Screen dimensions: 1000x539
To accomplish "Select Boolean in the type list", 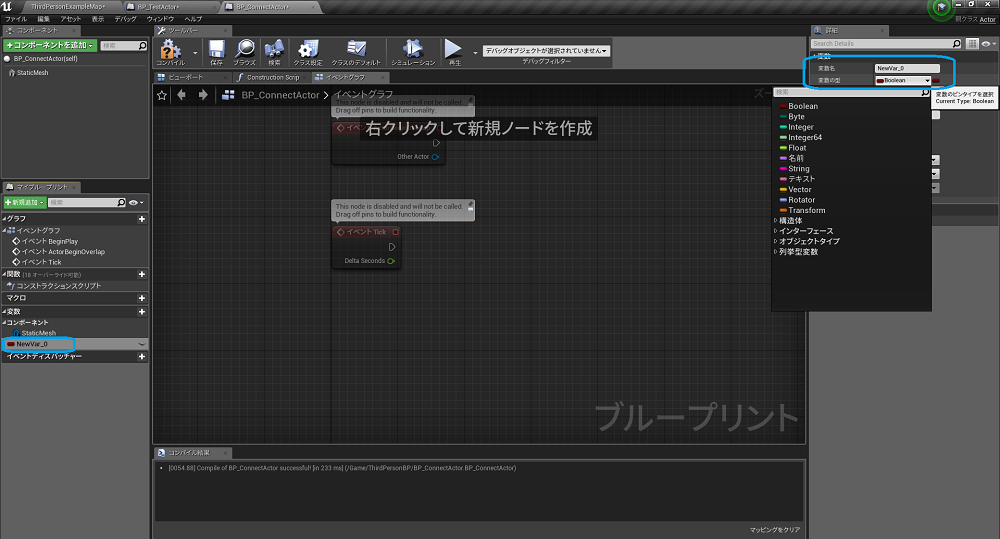I will click(x=802, y=107).
